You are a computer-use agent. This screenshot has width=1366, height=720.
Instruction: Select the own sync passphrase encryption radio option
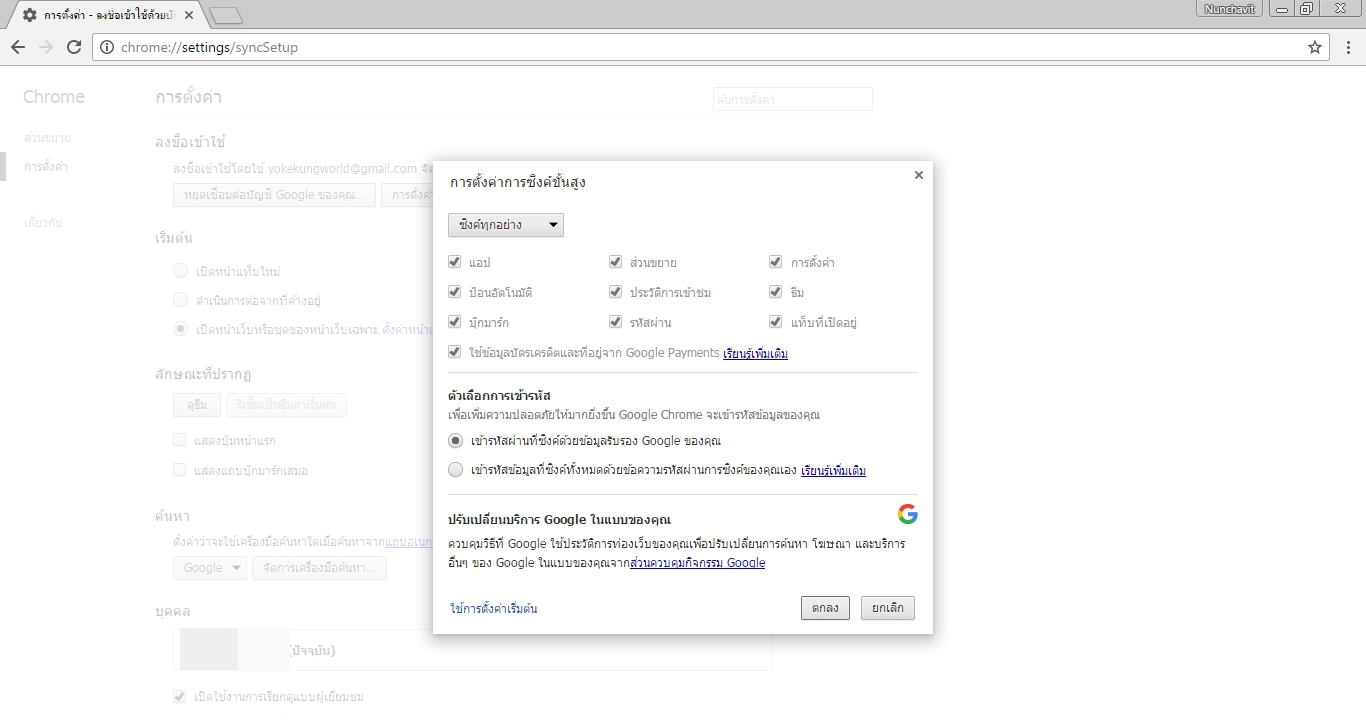coord(456,470)
